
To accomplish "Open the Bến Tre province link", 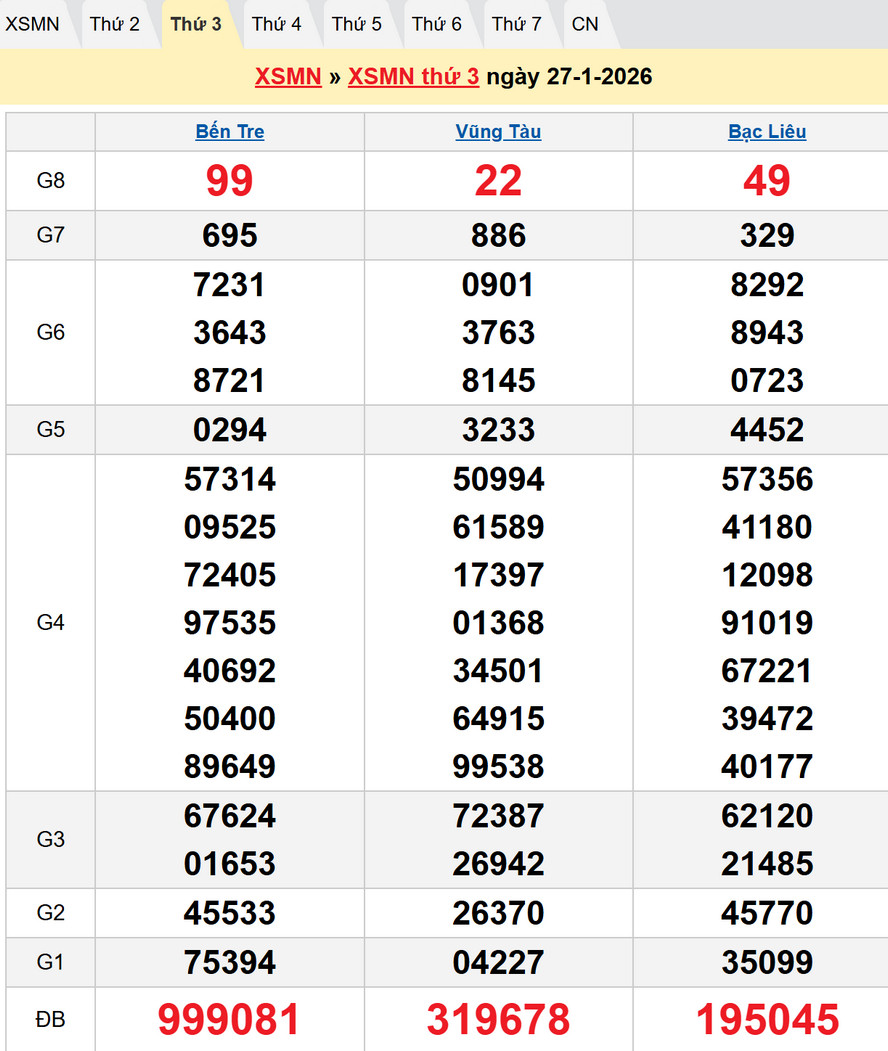I will tap(230, 132).
